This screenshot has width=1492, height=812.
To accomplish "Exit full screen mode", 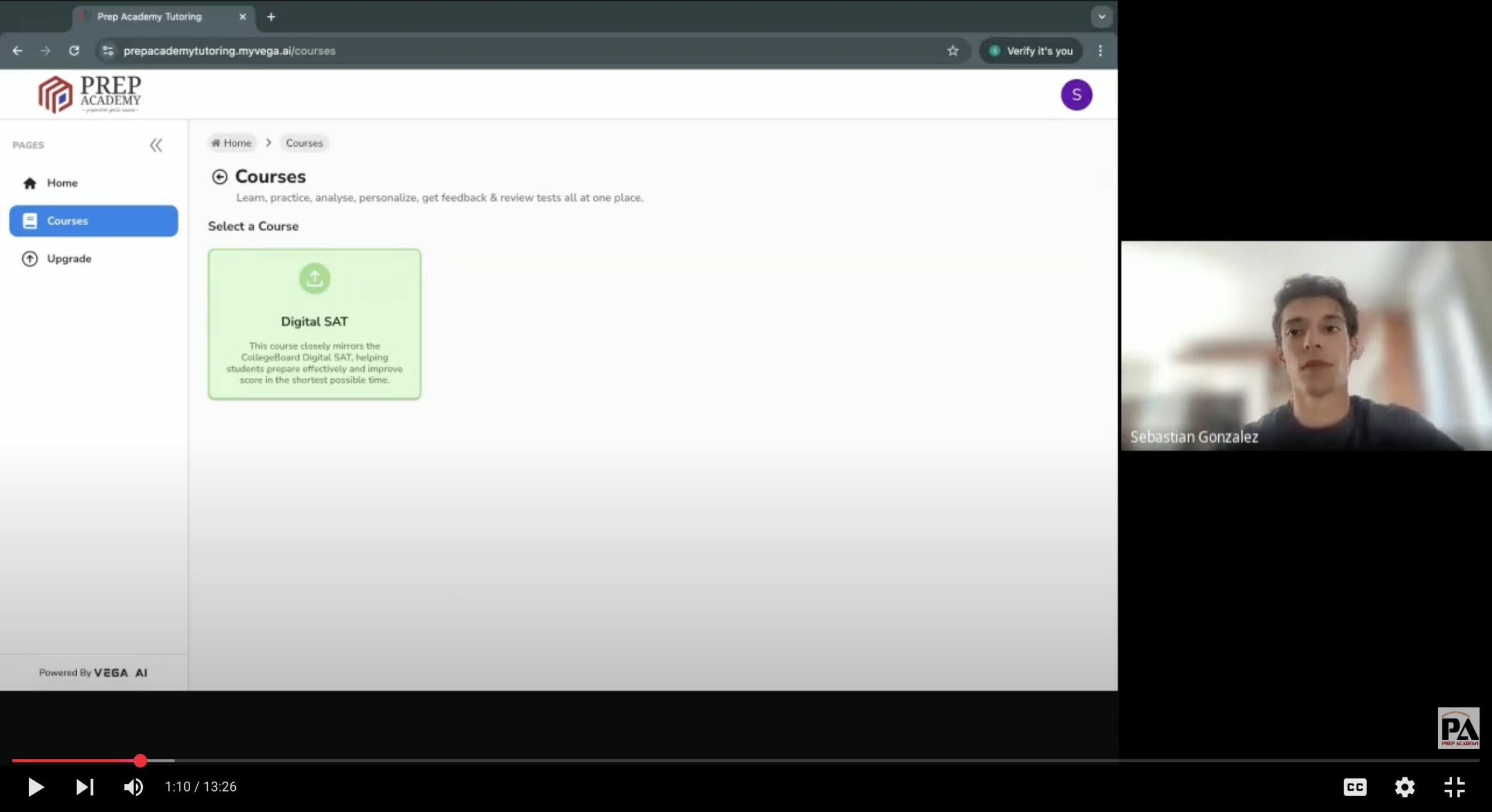I will (1454, 787).
